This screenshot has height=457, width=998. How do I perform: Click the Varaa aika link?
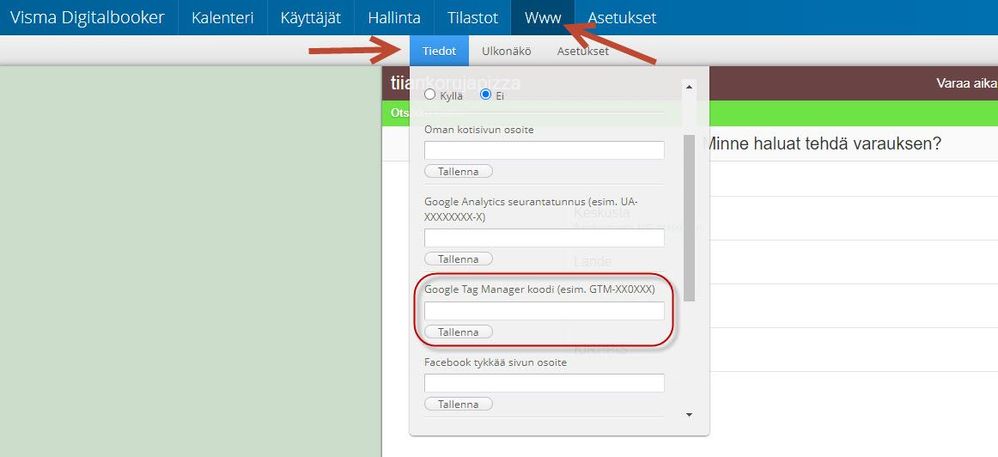967,83
